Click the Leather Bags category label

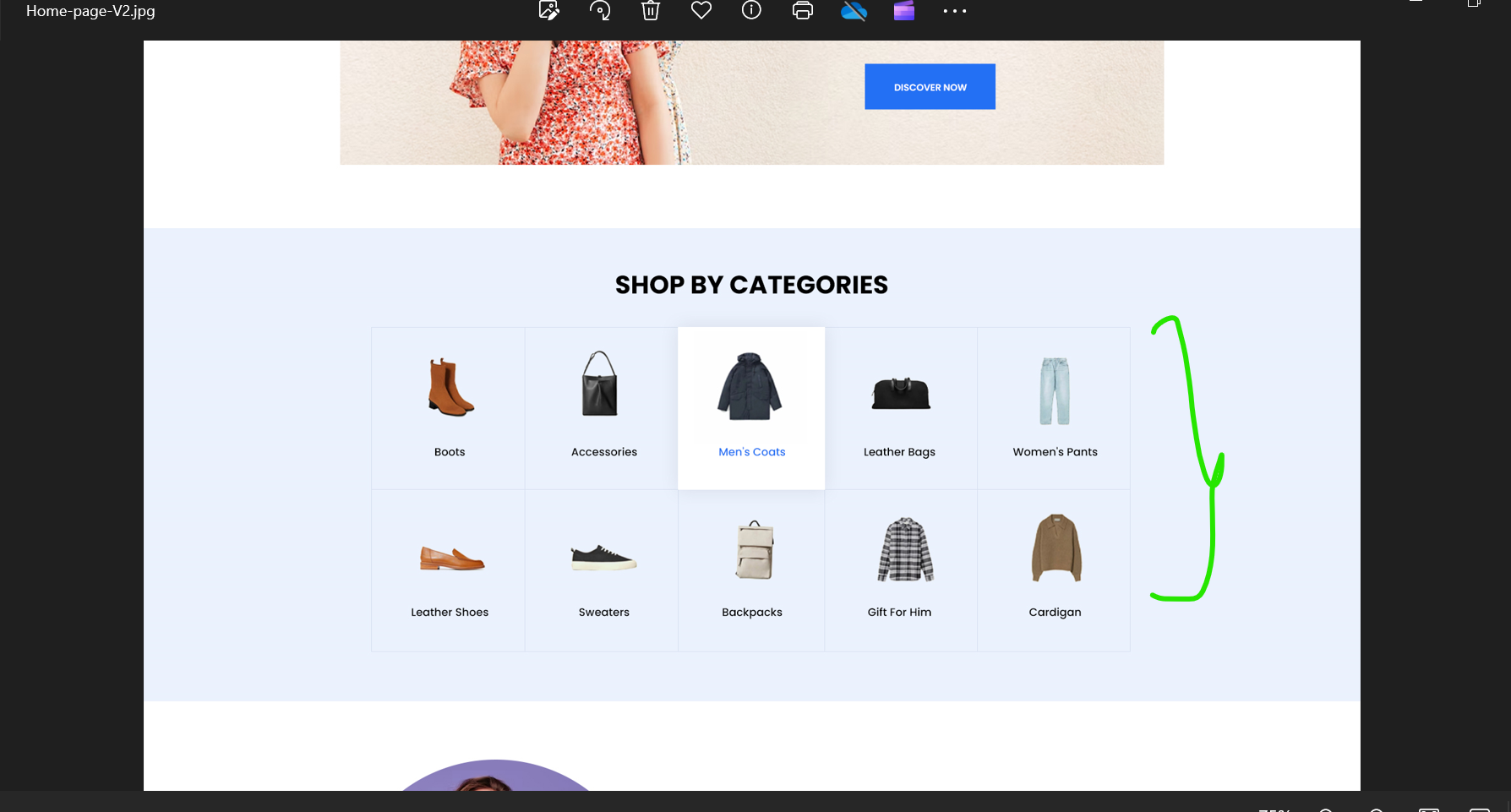tap(899, 452)
